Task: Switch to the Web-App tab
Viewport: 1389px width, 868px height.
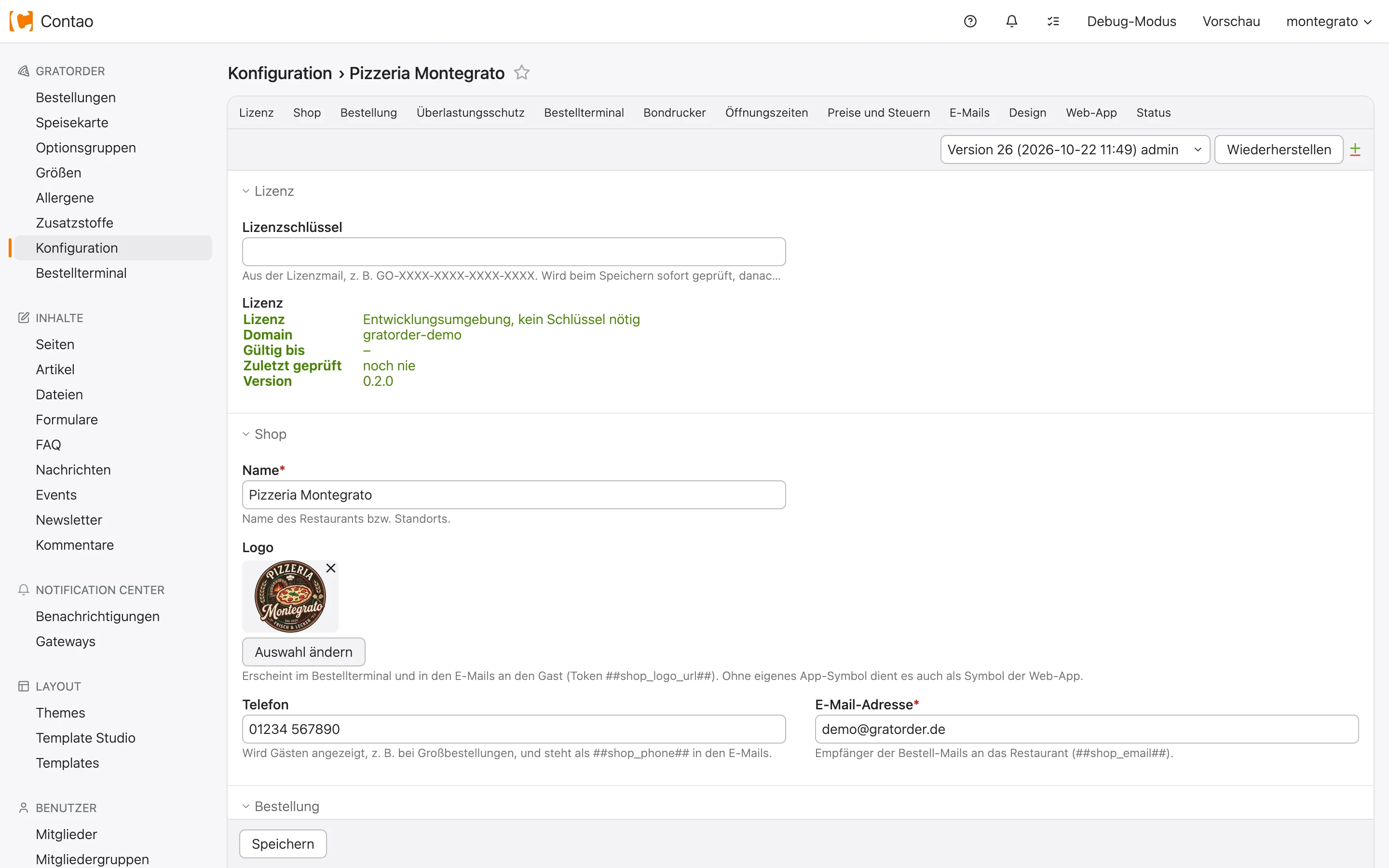Action: (x=1091, y=112)
